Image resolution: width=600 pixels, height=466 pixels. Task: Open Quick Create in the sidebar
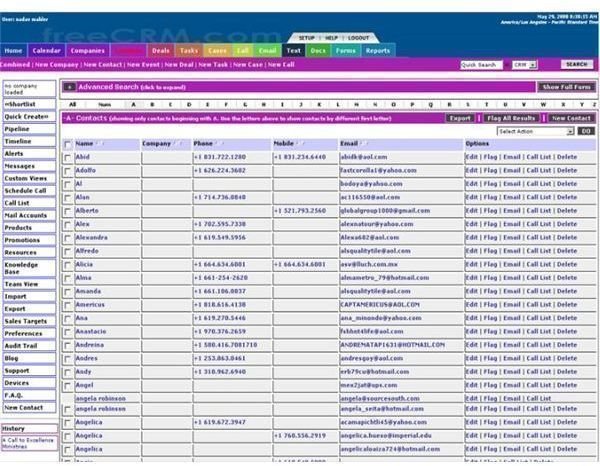point(29,117)
